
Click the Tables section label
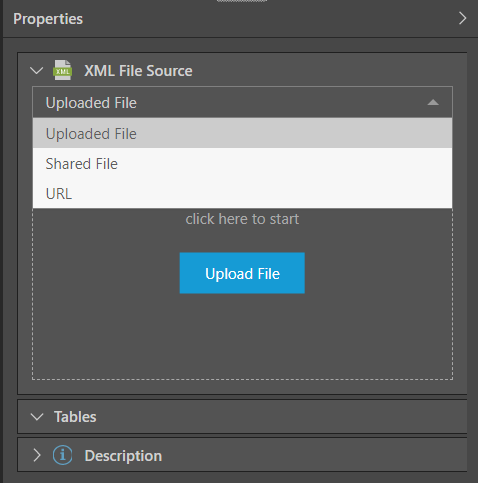coord(75,417)
